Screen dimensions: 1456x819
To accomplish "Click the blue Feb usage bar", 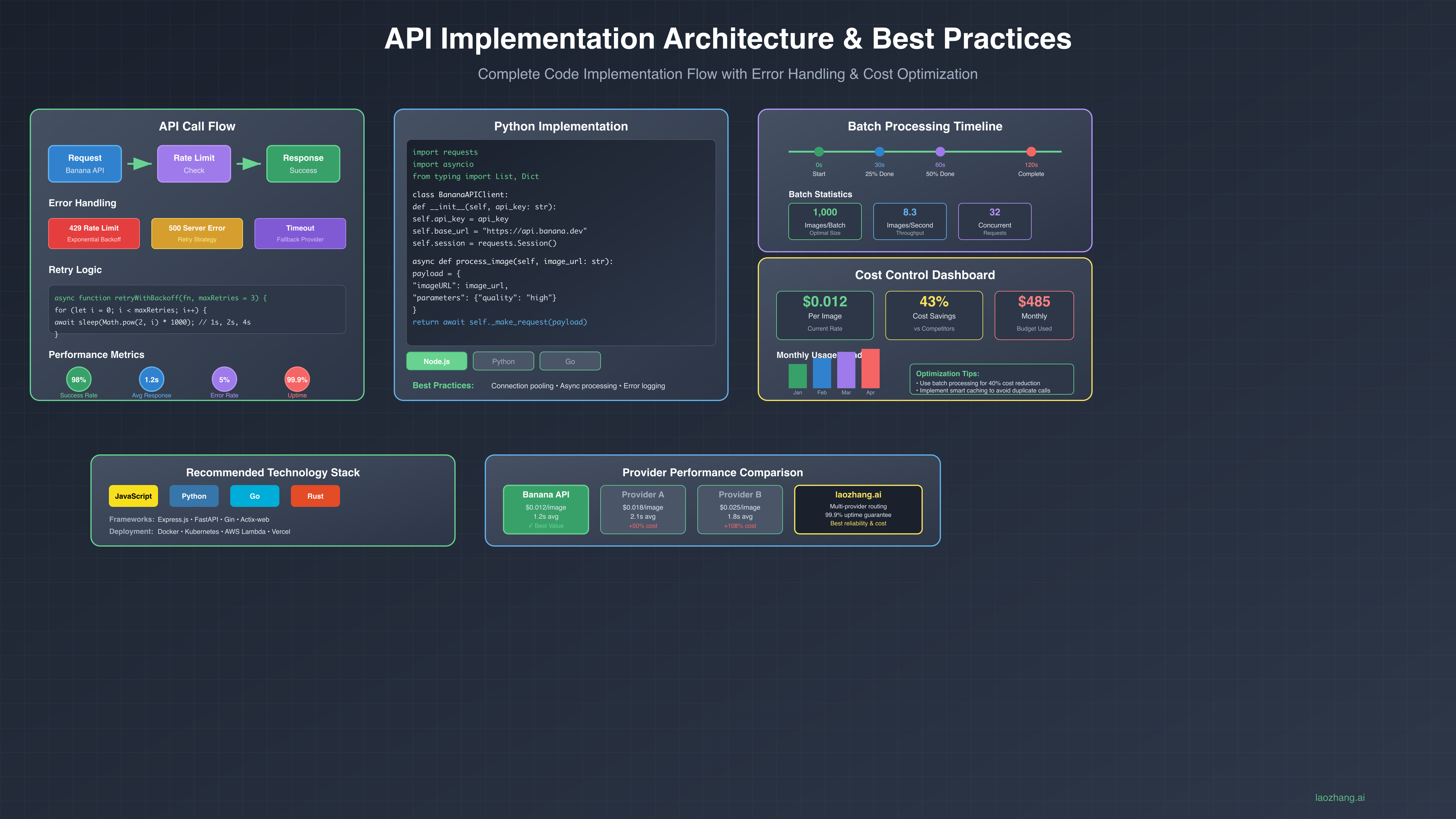I will coord(822,372).
